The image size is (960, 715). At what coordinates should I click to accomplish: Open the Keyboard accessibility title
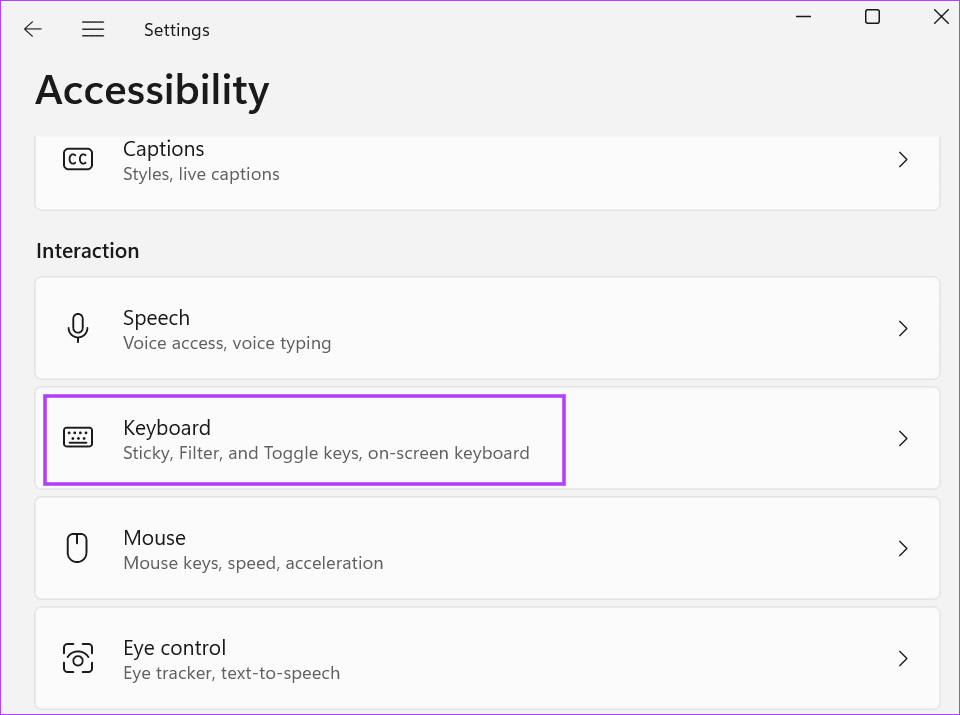(167, 427)
